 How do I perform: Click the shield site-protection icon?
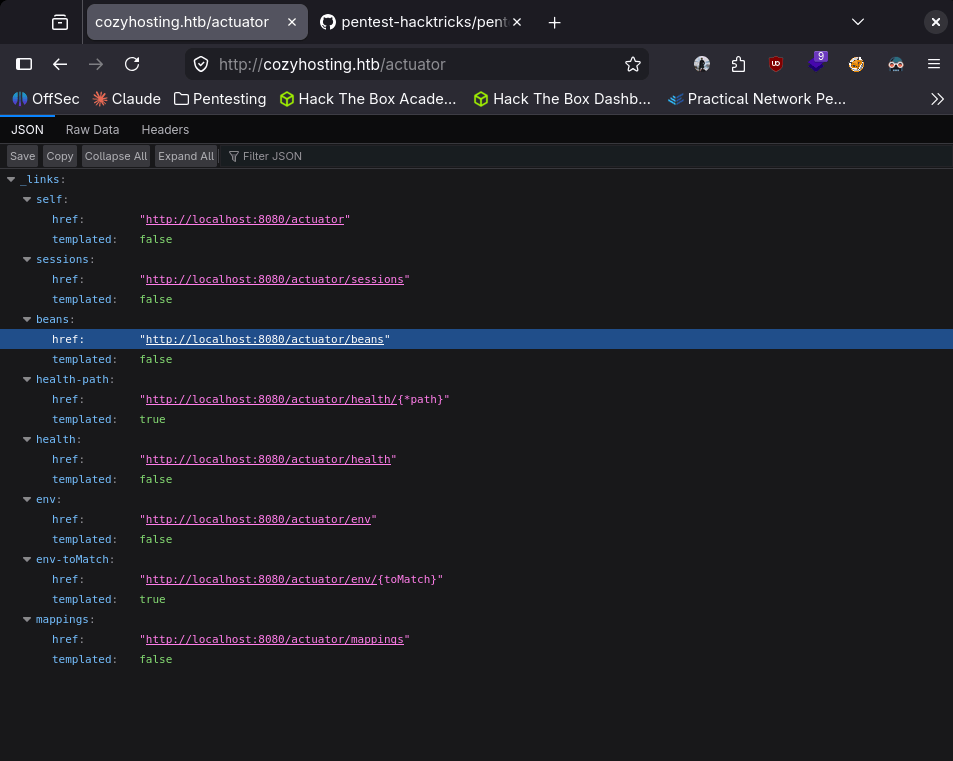tap(201, 64)
